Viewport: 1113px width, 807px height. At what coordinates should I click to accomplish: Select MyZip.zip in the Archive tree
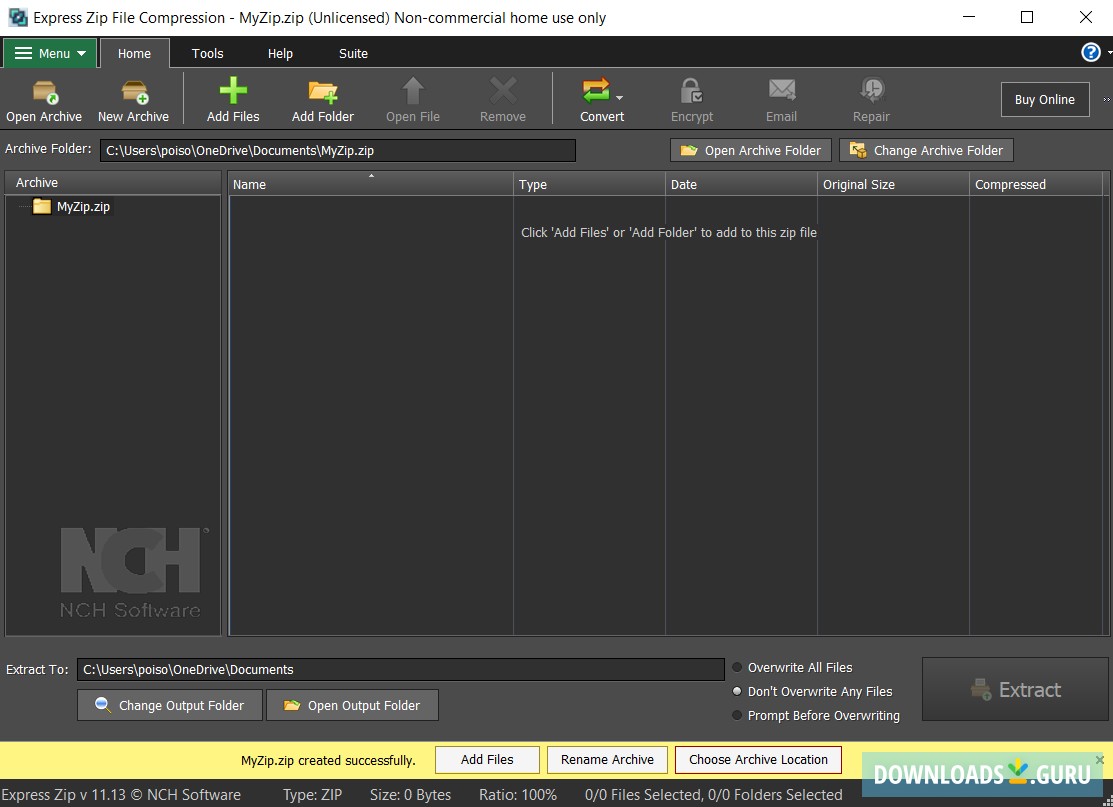click(83, 207)
